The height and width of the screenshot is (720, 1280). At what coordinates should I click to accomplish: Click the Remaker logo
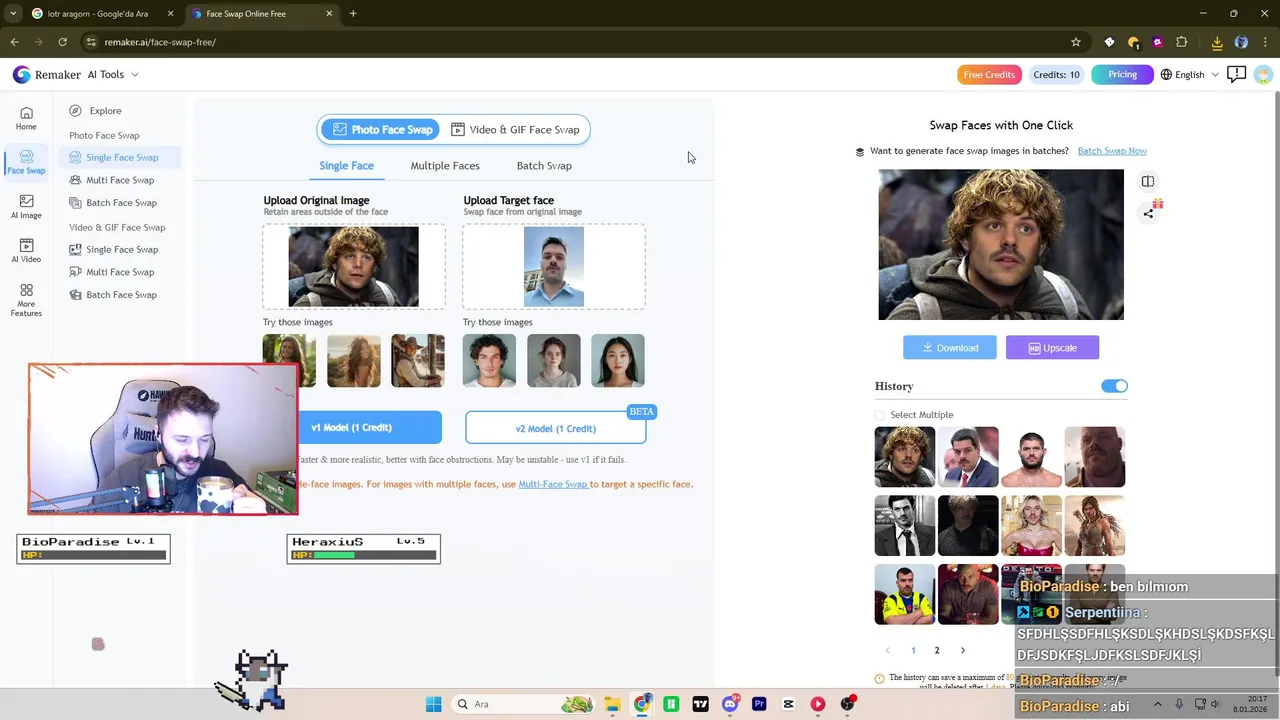click(46, 74)
